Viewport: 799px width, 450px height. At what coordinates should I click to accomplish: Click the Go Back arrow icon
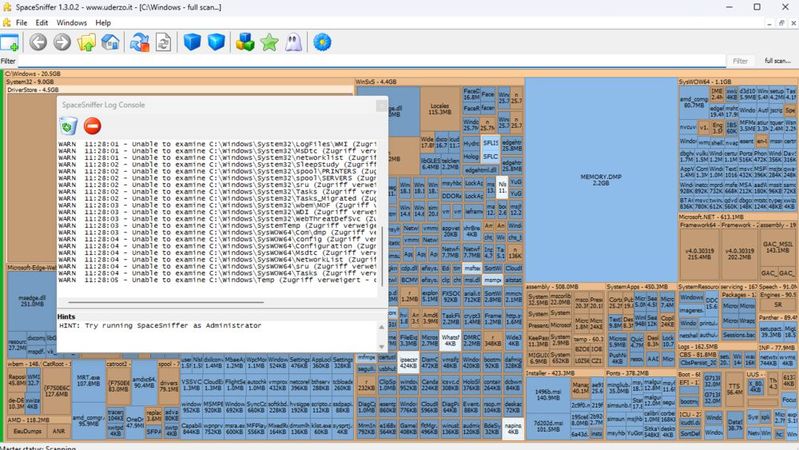[x=39, y=42]
